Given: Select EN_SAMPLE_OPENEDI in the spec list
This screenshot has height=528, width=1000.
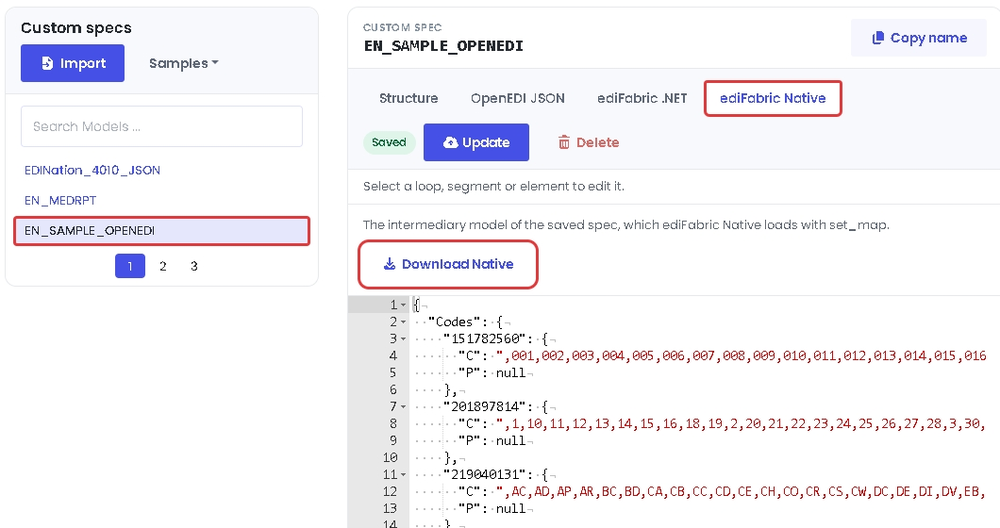Looking at the screenshot, I should 162,230.
